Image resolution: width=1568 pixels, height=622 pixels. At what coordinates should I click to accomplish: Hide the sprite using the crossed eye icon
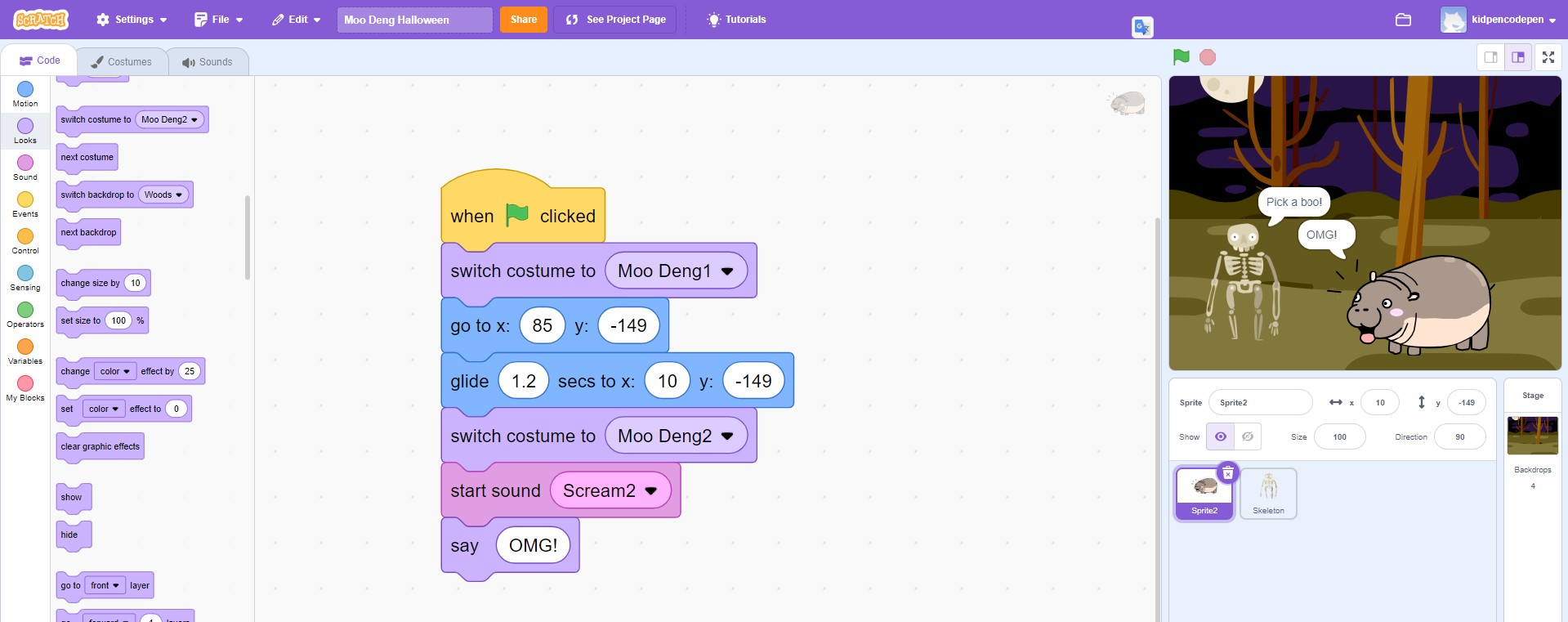tap(1248, 436)
